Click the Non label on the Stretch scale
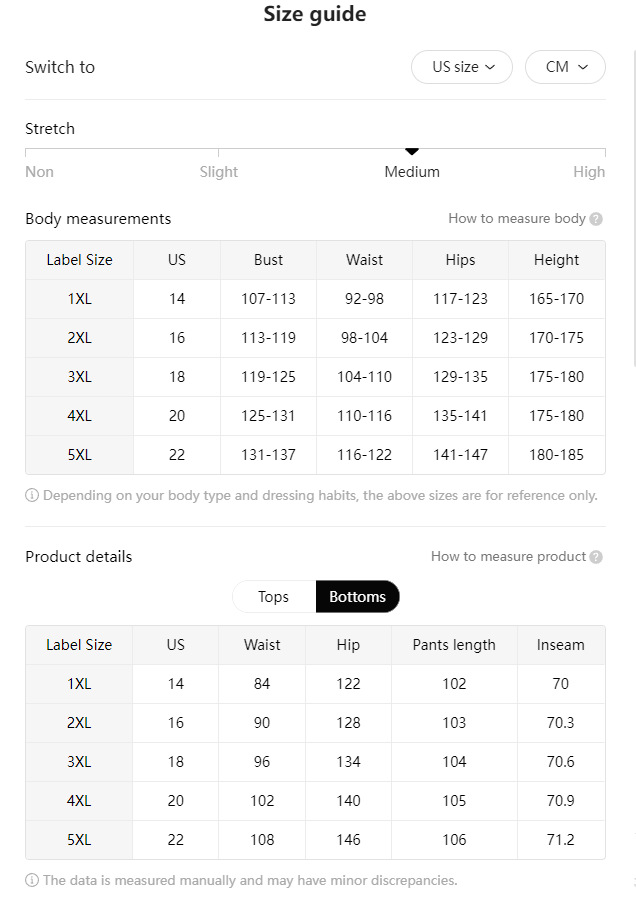636x913 pixels. click(x=39, y=172)
